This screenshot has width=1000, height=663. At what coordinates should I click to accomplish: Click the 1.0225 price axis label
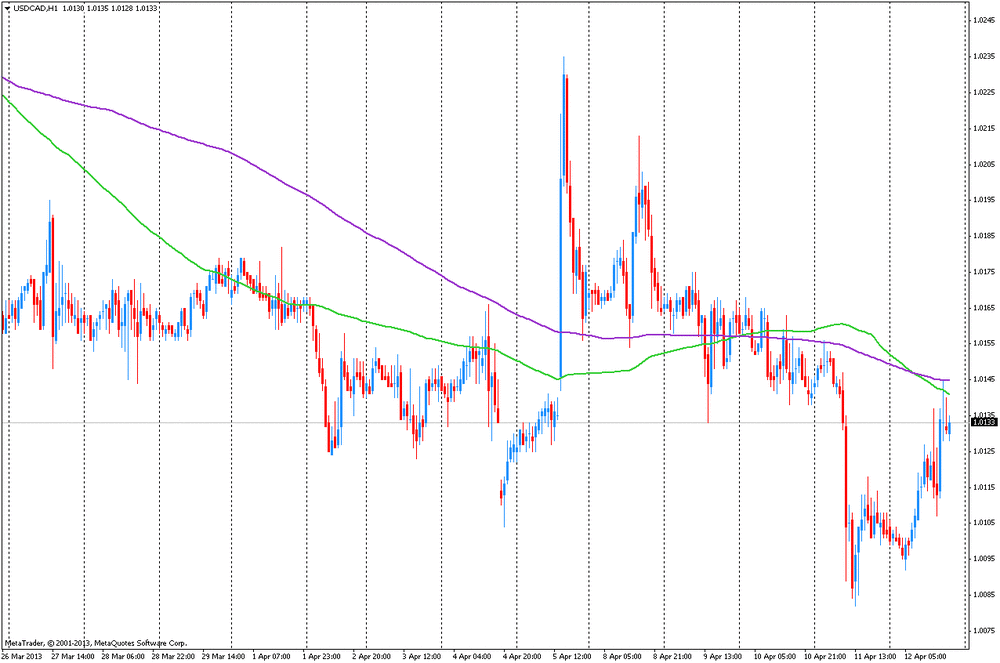click(x=984, y=92)
